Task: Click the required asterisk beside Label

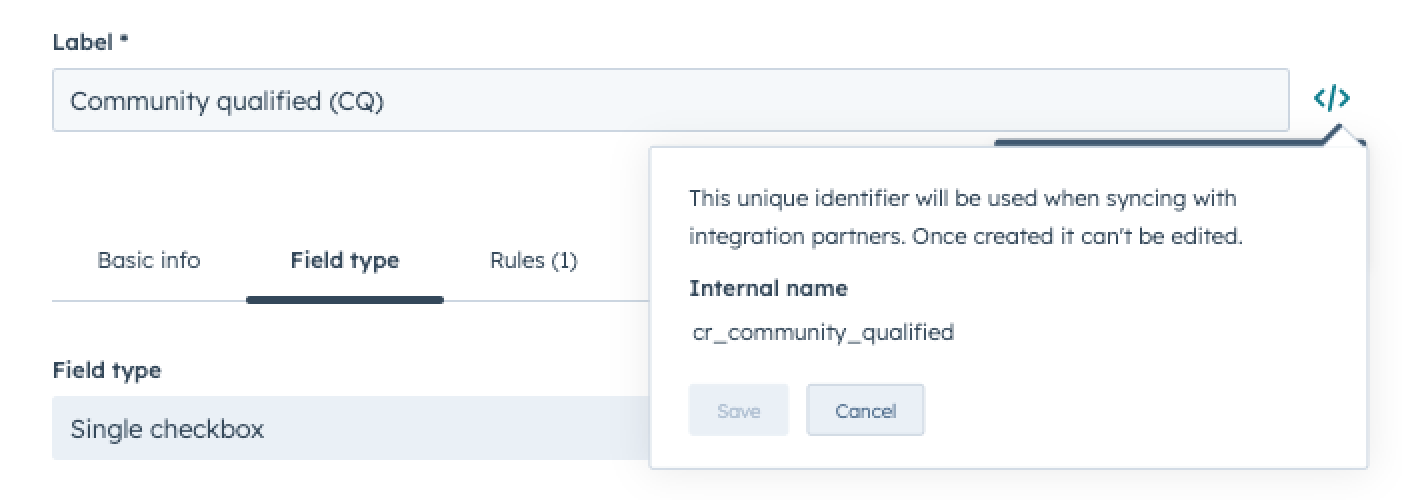Action: pos(125,41)
